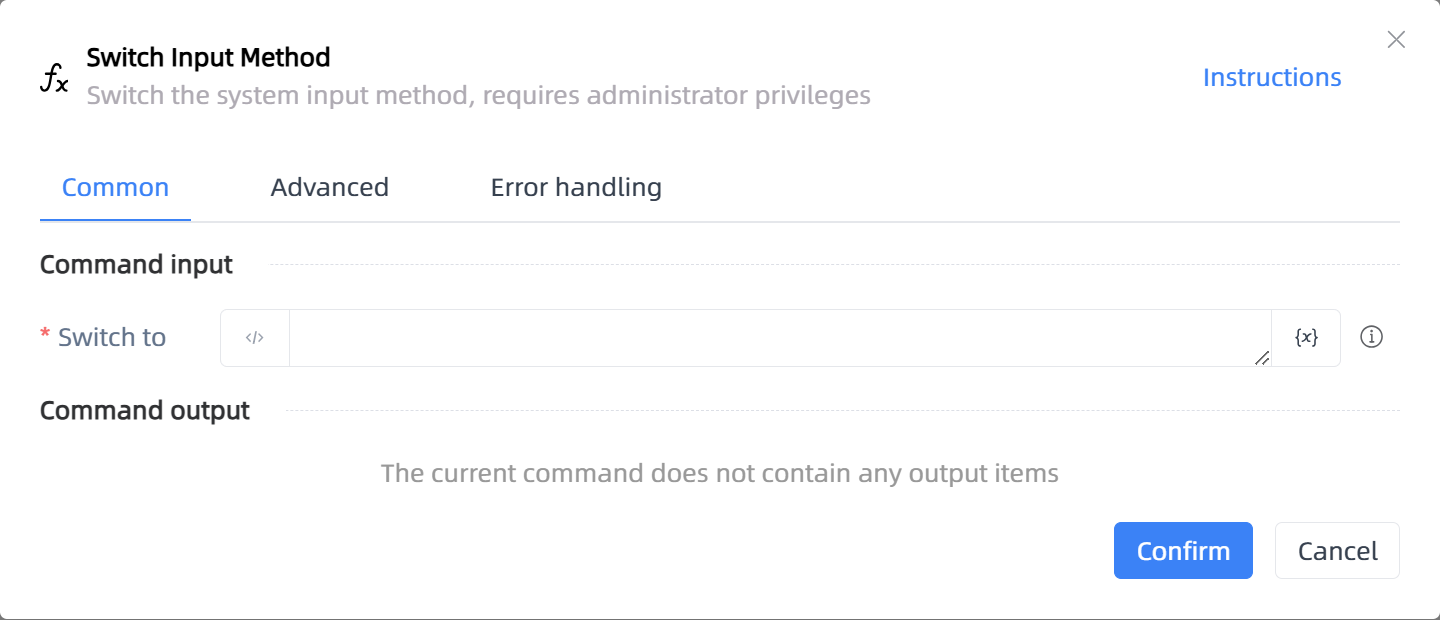Click the Command input section header

(x=136, y=265)
